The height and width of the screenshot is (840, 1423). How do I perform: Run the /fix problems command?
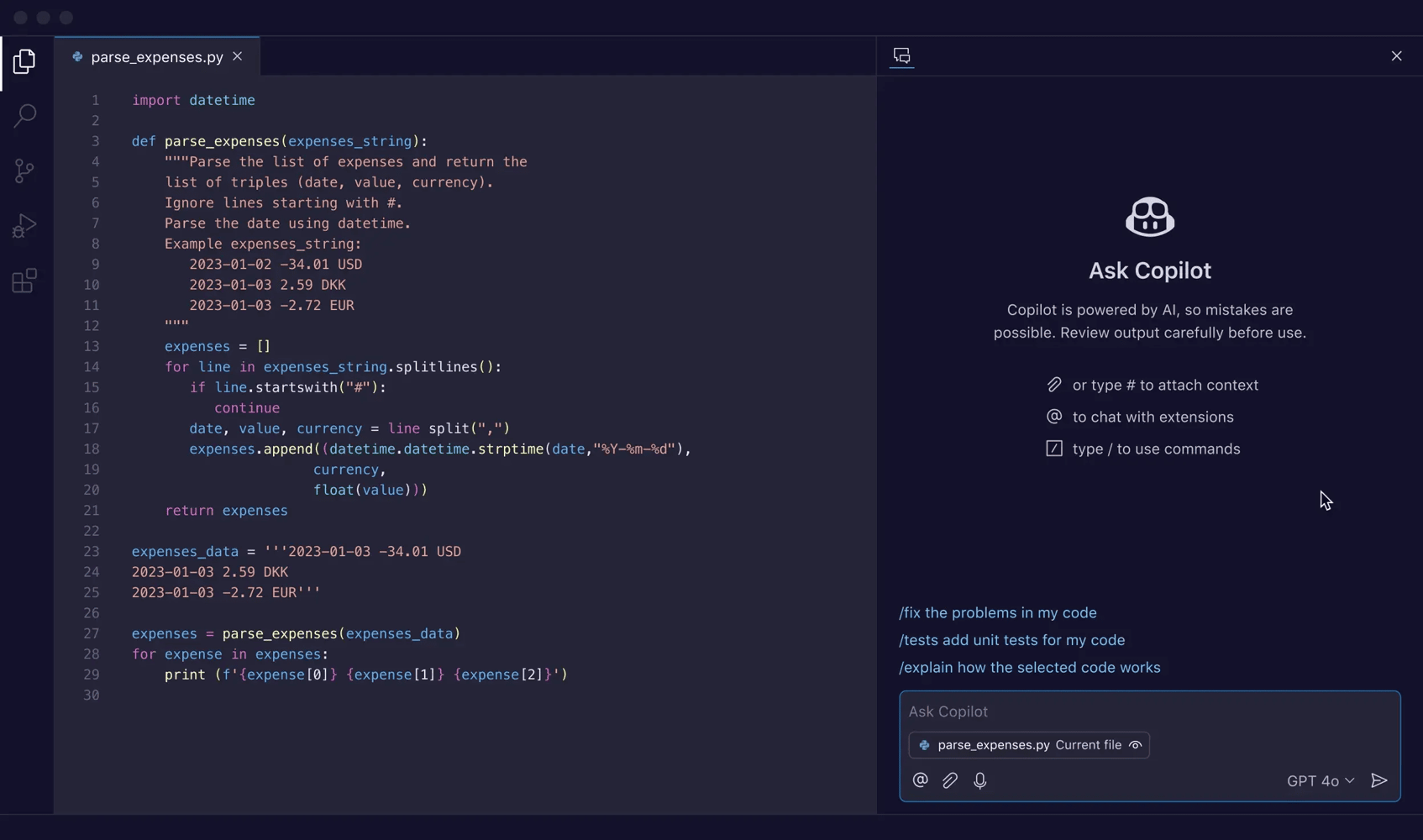[997, 612]
